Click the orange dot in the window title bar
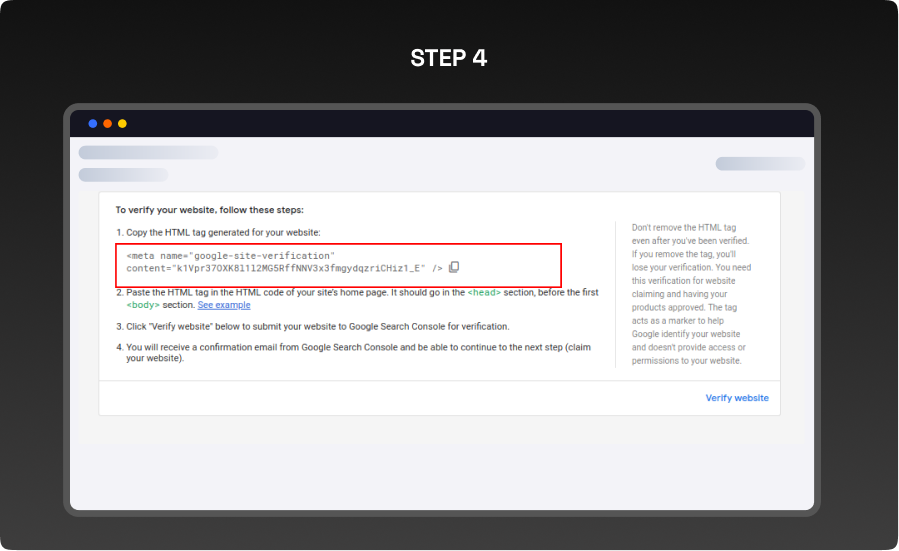This screenshot has height=551, width=899. (108, 124)
